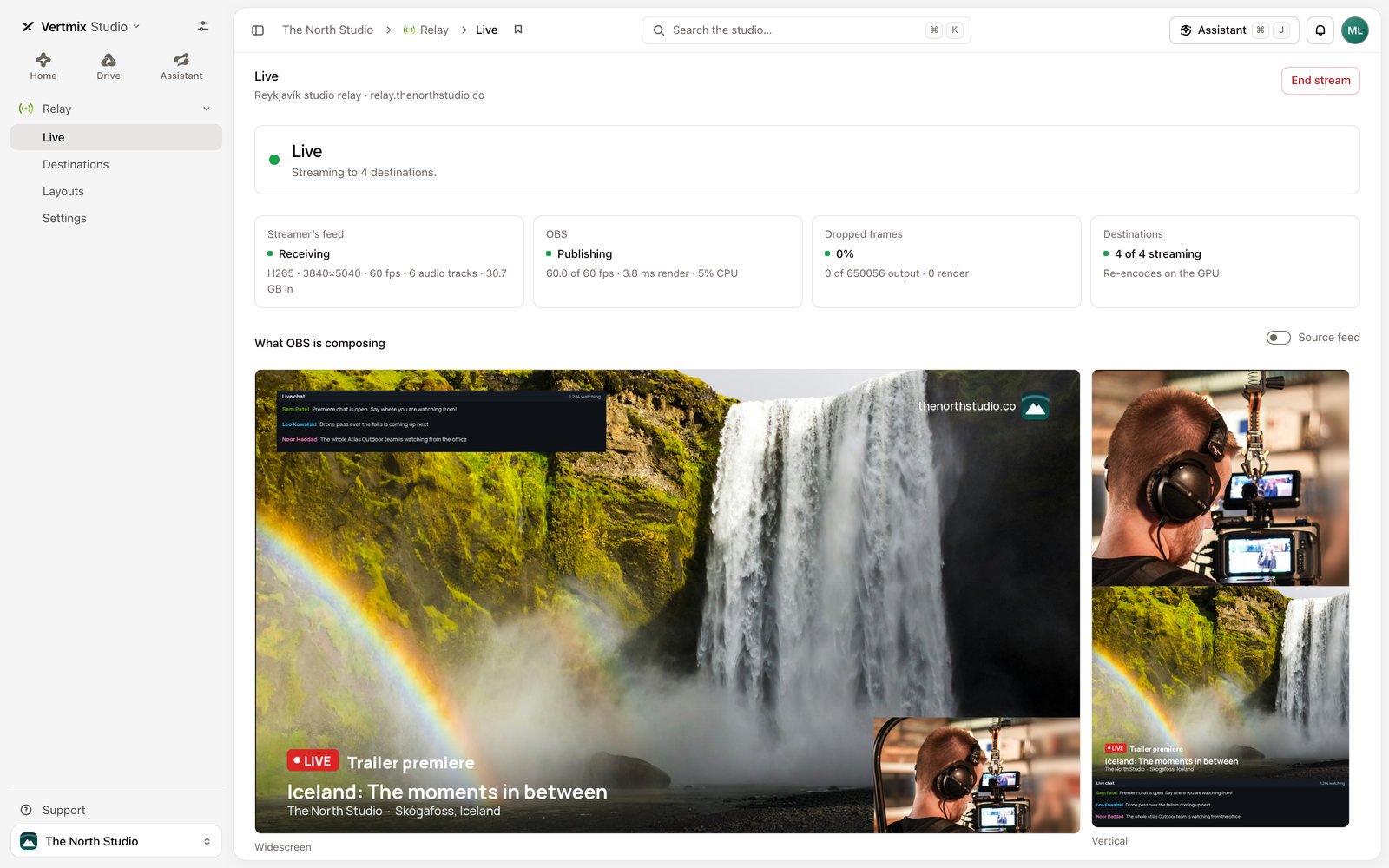Open the notifications bell

click(1320, 30)
